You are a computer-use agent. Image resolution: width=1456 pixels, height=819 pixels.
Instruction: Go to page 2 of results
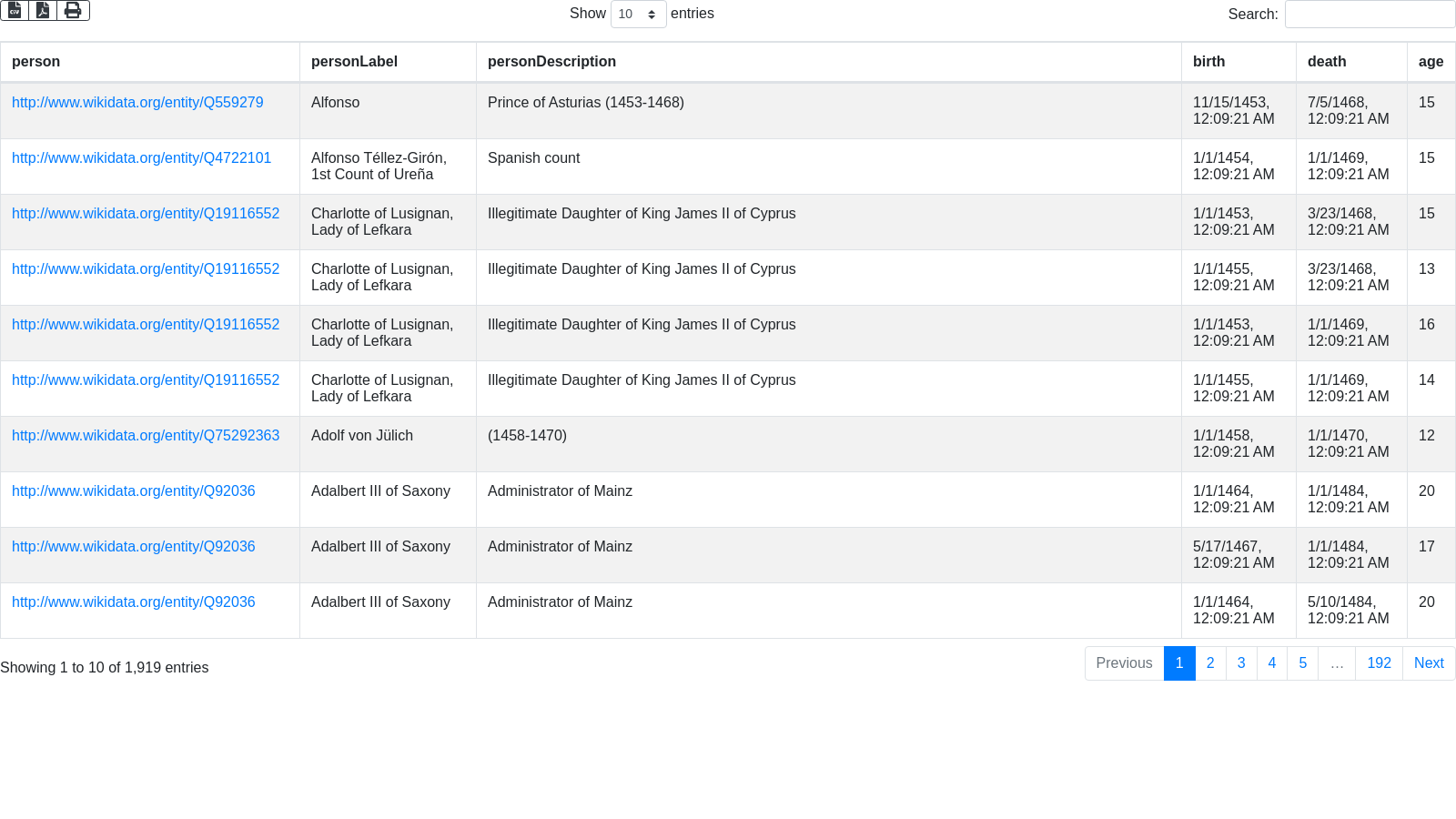(1209, 663)
